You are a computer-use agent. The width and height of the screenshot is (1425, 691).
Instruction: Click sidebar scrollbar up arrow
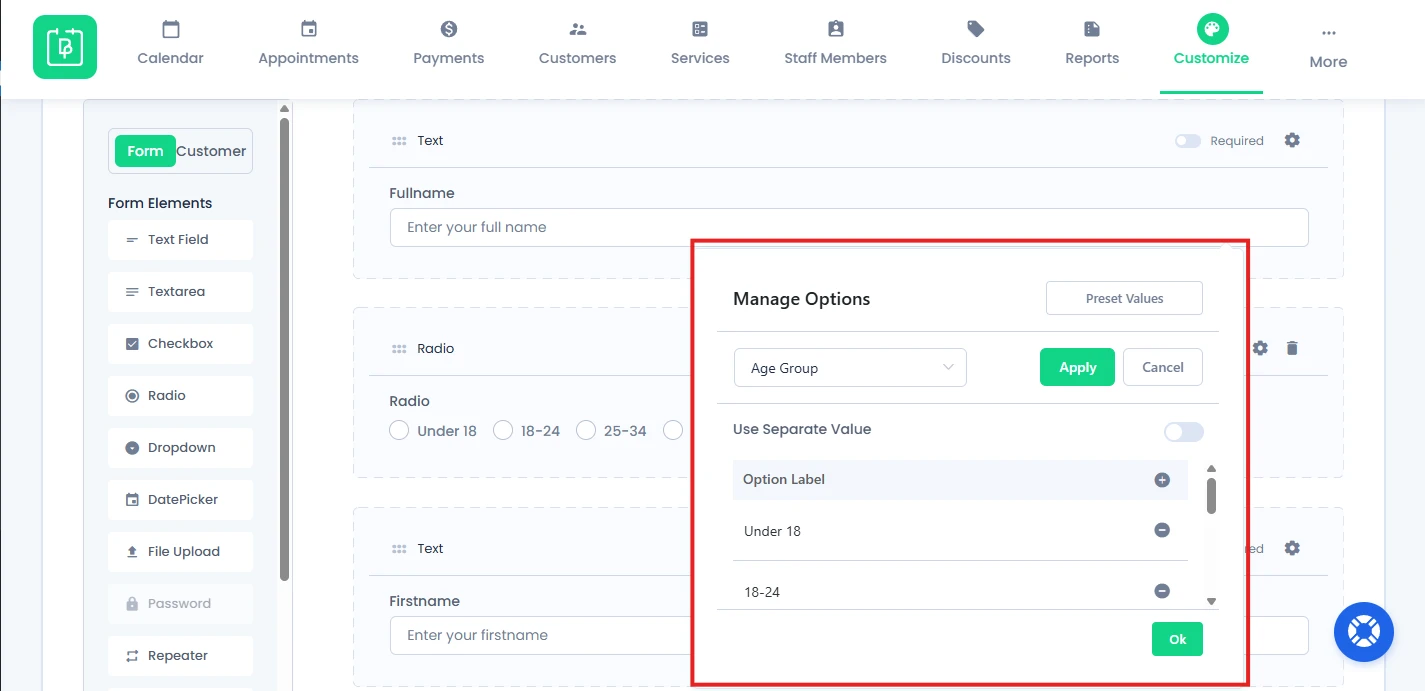[x=285, y=109]
